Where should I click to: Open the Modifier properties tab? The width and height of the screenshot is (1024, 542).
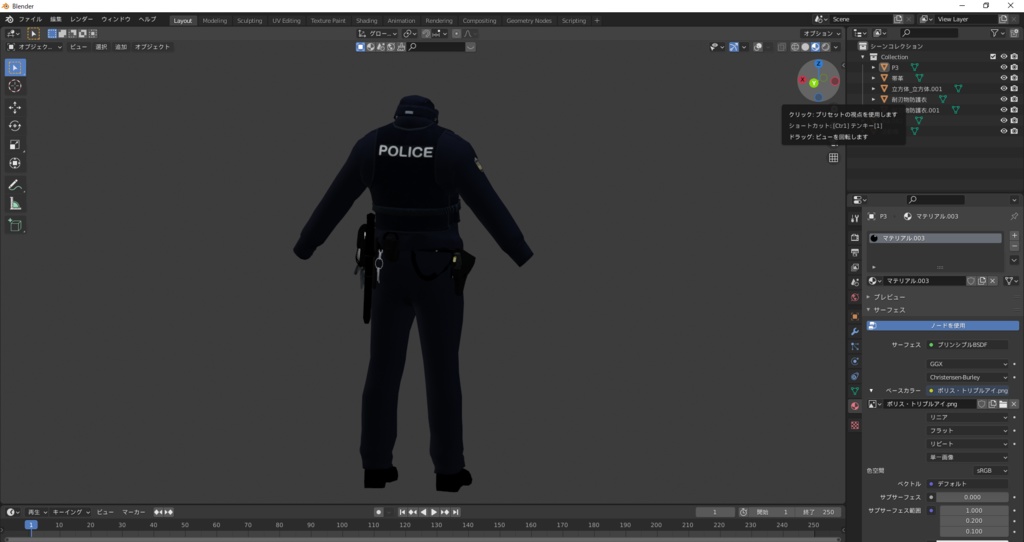[x=855, y=332]
